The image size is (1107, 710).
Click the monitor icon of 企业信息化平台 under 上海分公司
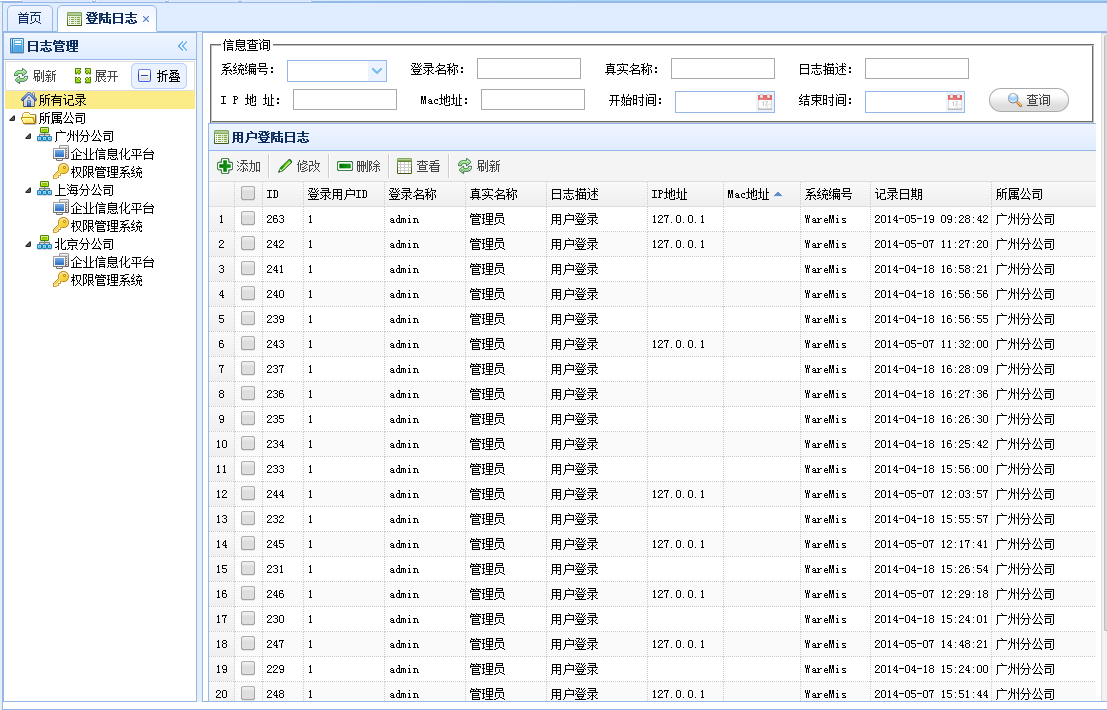(61, 207)
